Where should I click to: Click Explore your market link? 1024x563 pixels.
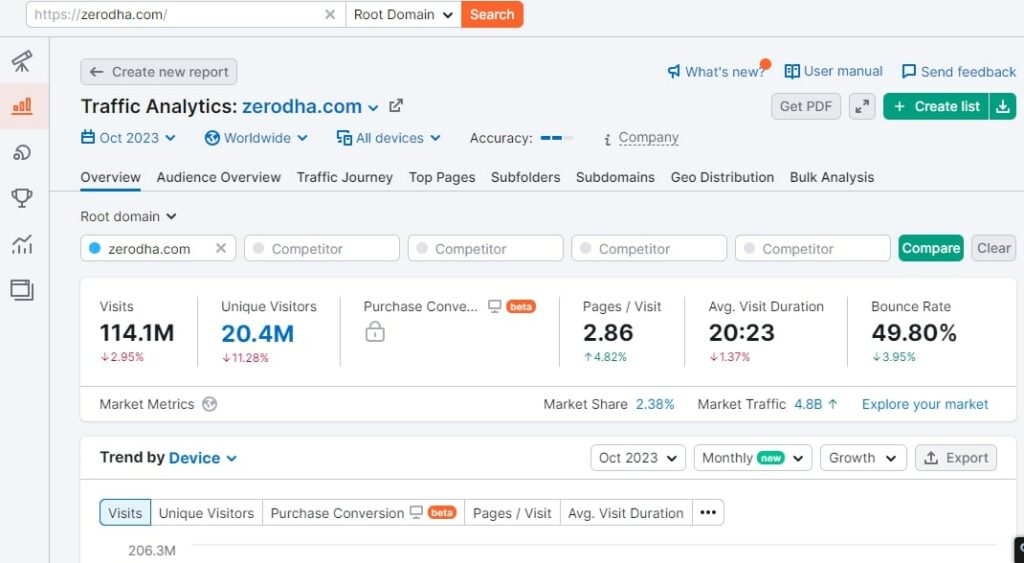925,404
